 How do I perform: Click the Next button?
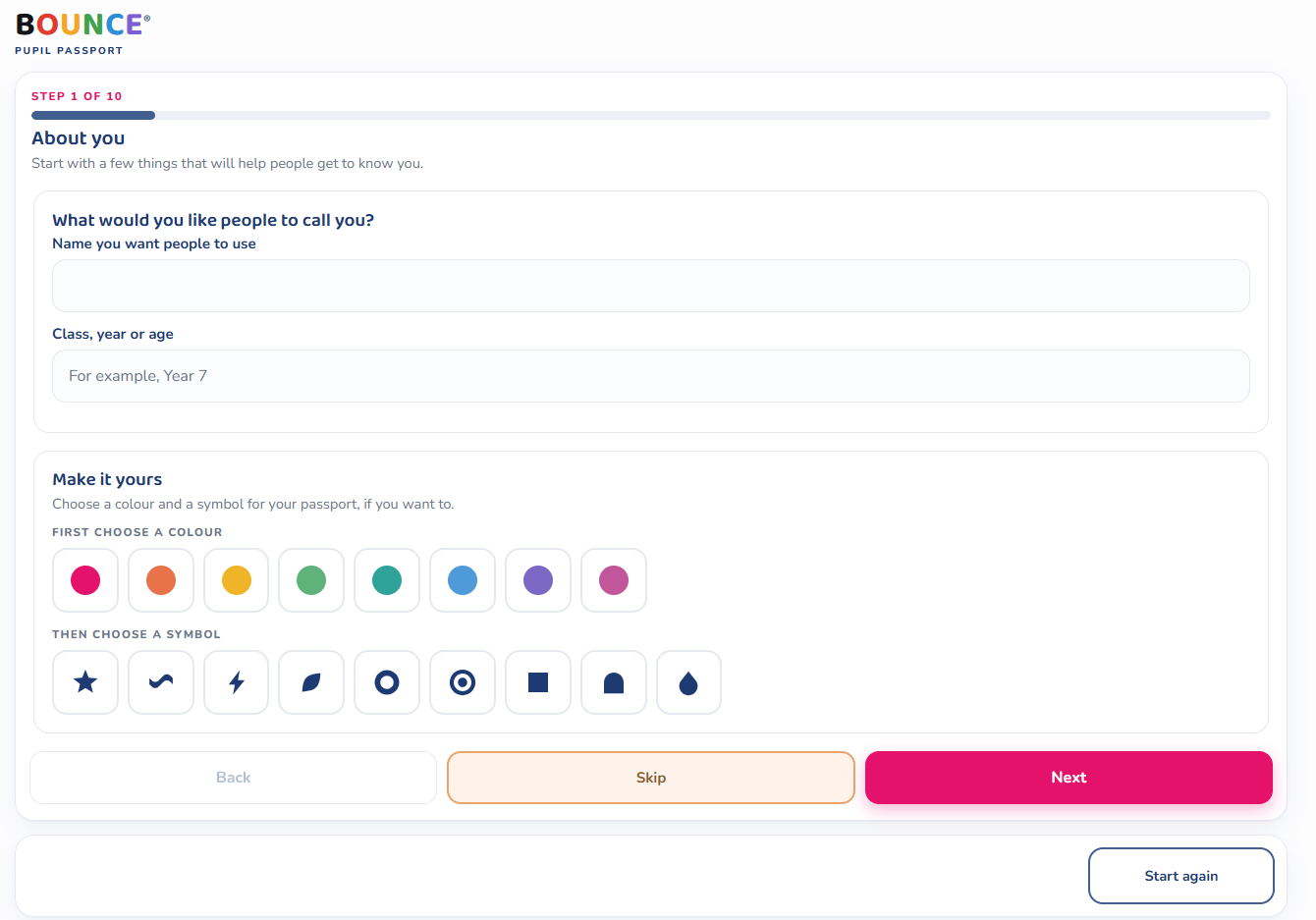pos(1069,778)
